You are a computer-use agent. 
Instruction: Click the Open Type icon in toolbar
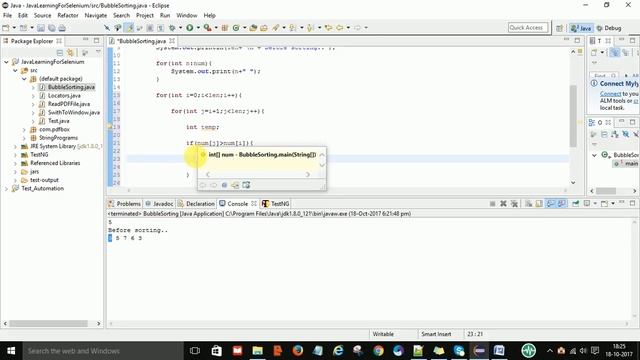253,28
